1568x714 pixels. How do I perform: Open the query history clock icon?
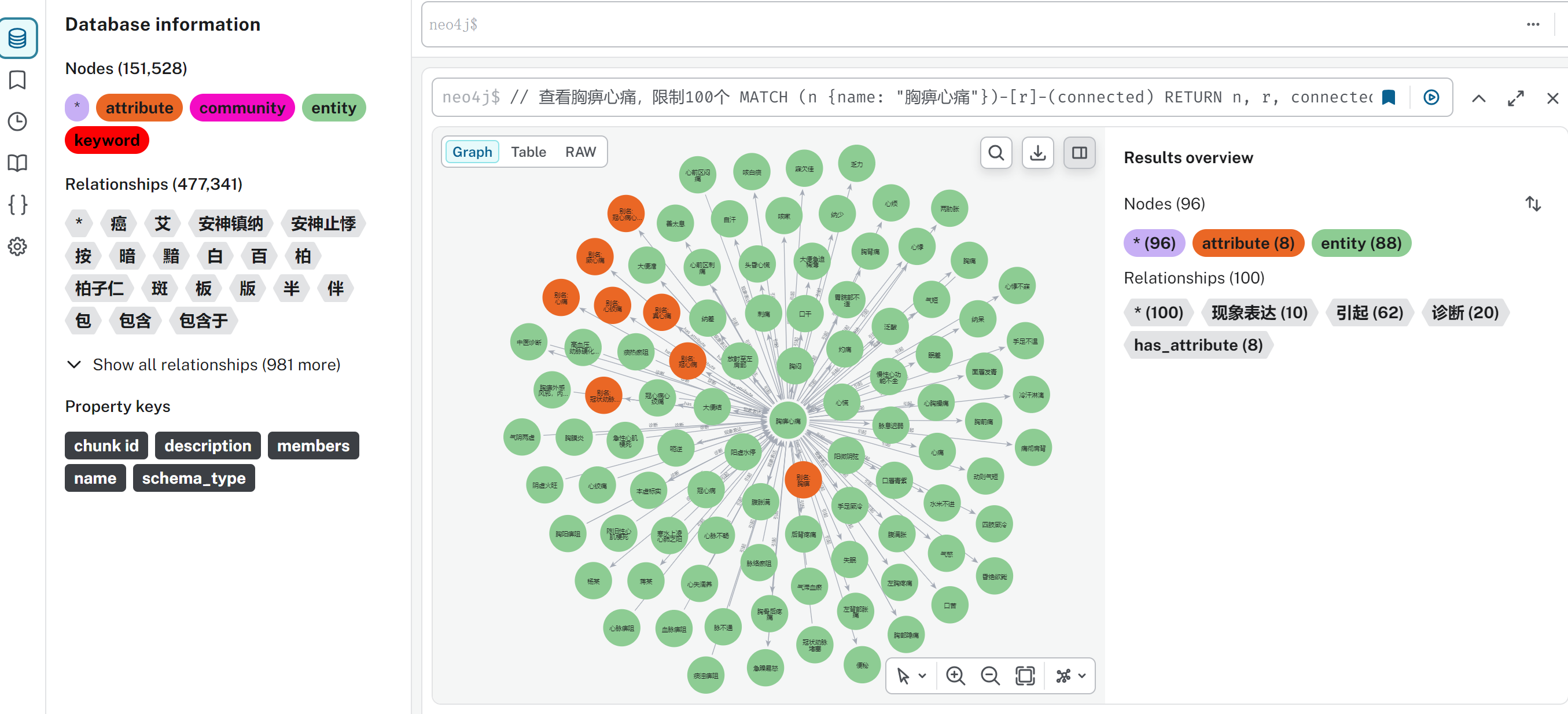18,122
